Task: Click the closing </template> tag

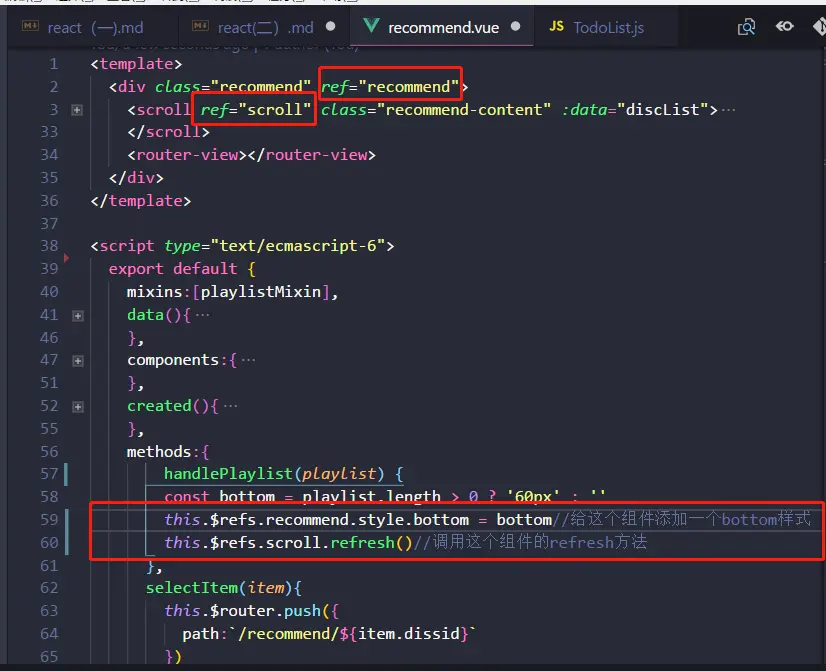Action: click(x=140, y=201)
